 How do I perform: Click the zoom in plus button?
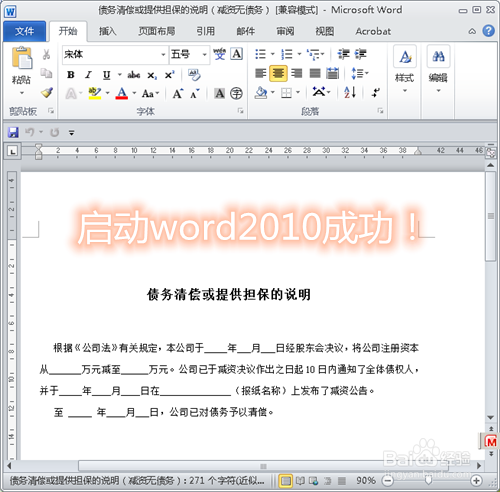tap(476, 480)
